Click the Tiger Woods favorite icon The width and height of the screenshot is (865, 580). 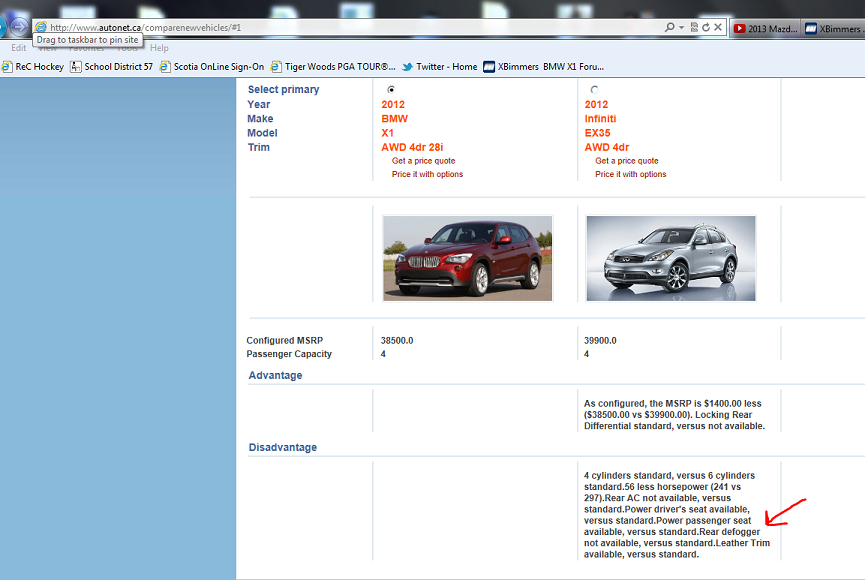pos(276,67)
